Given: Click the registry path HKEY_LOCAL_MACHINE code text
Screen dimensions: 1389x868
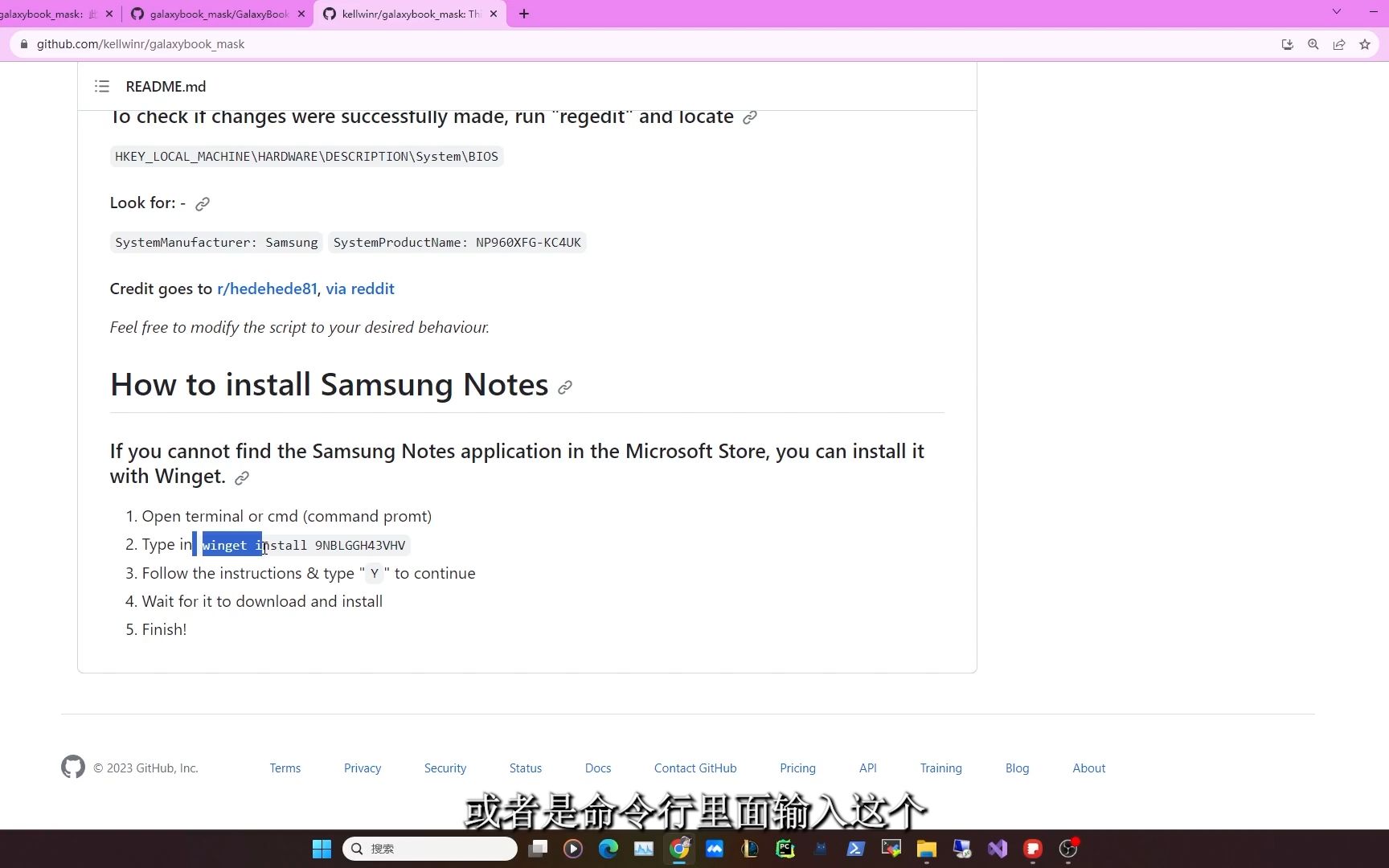Looking at the screenshot, I should tap(306, 157).
